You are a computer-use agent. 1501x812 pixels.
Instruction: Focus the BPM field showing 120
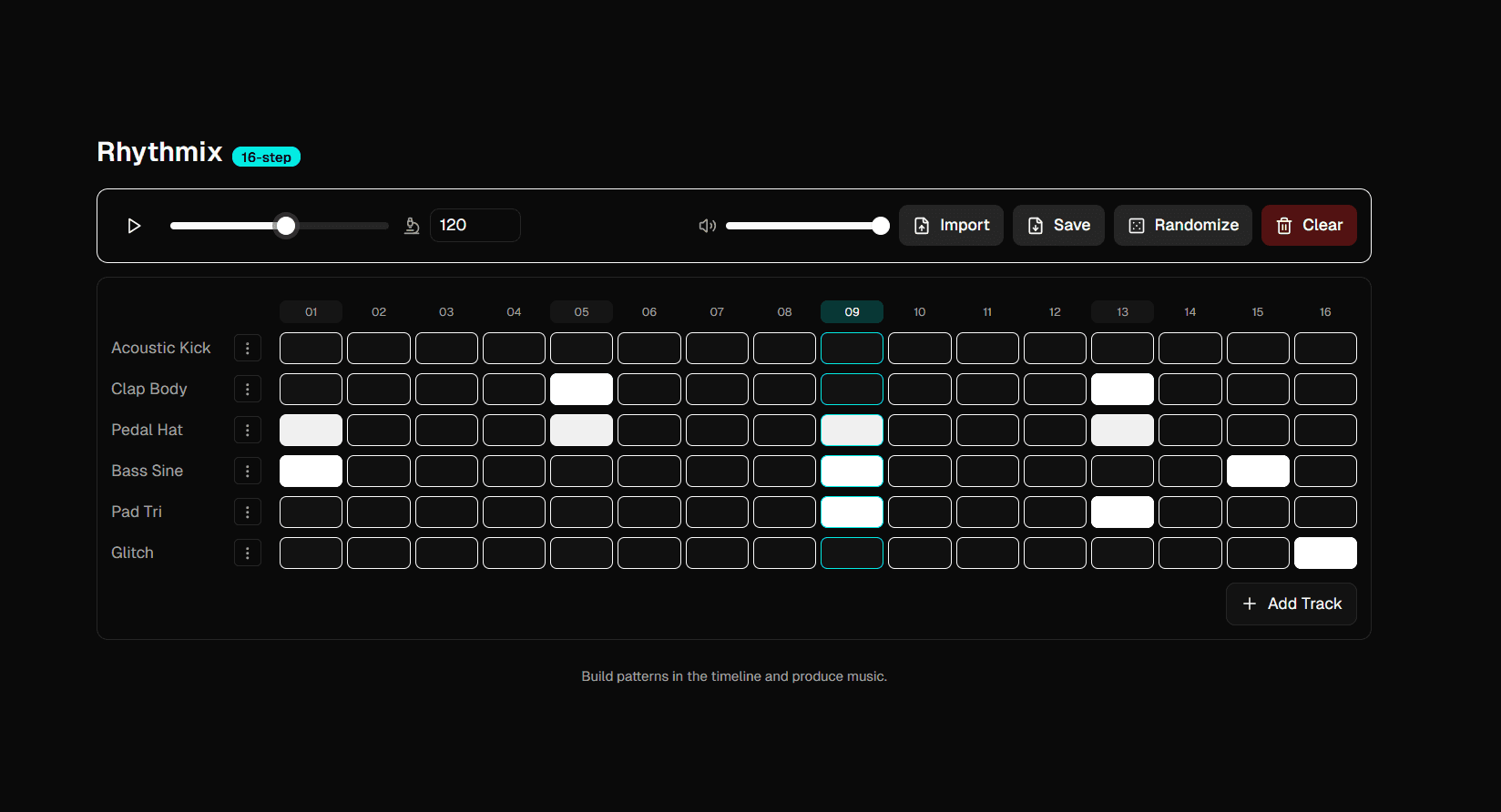tap(475, 226)
